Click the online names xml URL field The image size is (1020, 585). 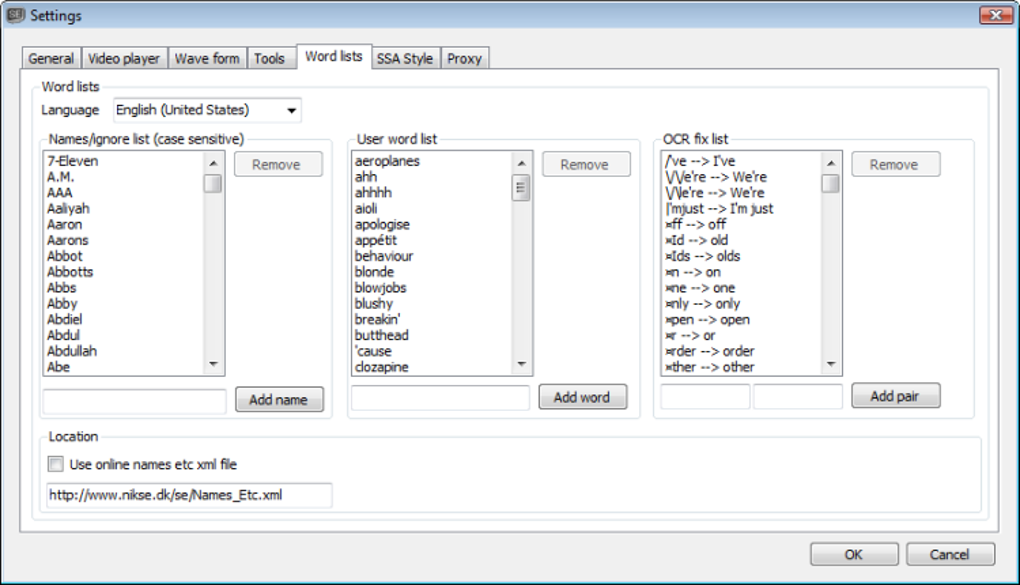point(189,495)
